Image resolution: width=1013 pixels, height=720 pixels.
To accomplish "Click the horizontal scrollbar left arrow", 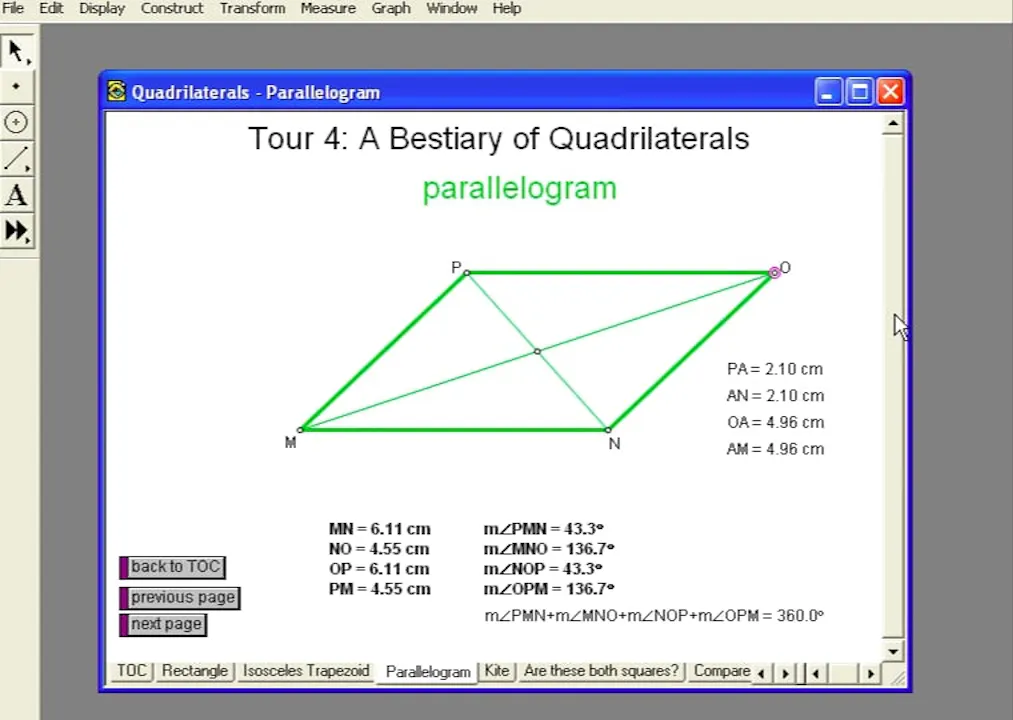I will pyautogui.click(x=816, y=673).
